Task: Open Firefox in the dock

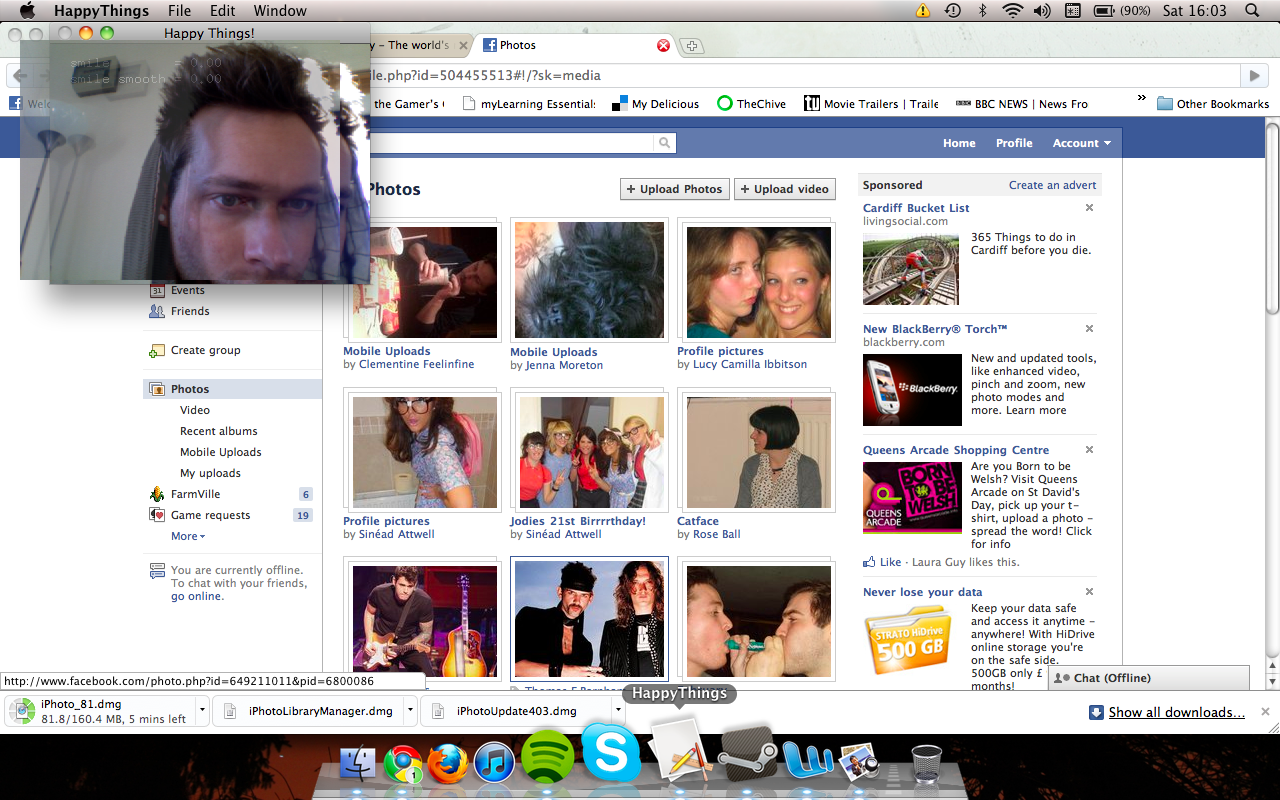Action: click(447, 764)
